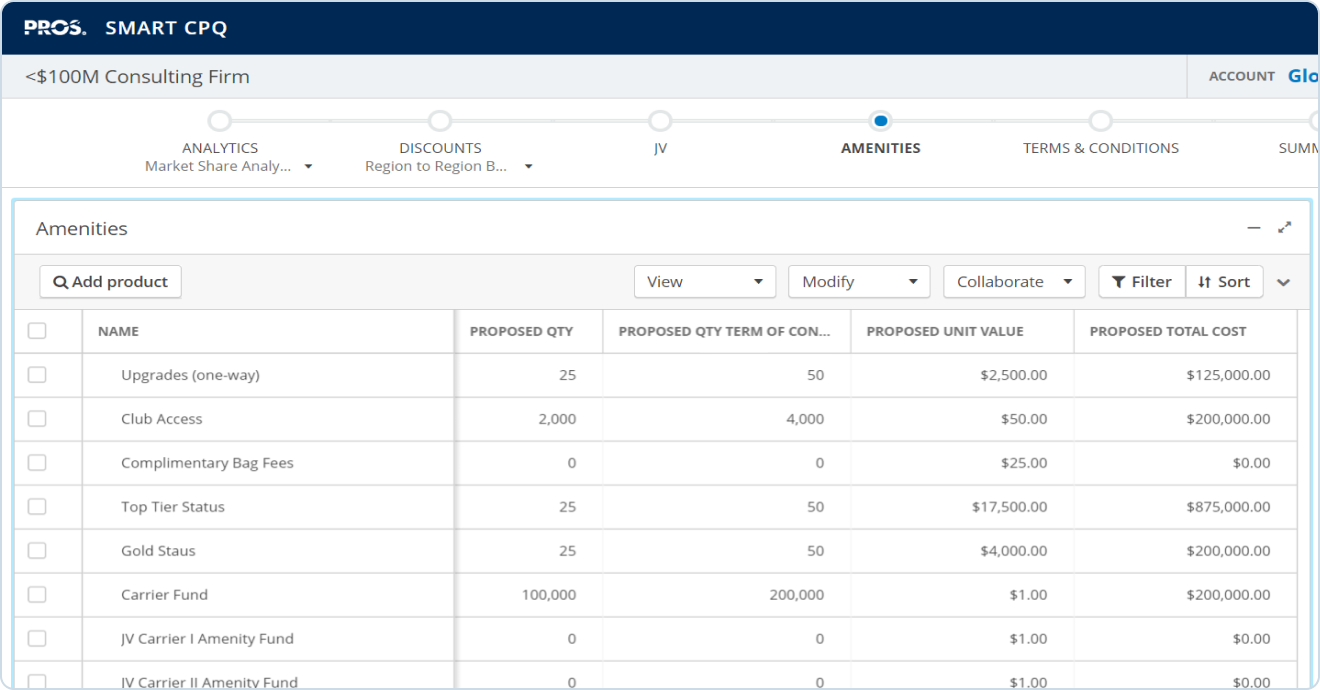Click the Analytics step circle
The width and height of the screenshot is (1320, 690).
[x=220, y=121]
